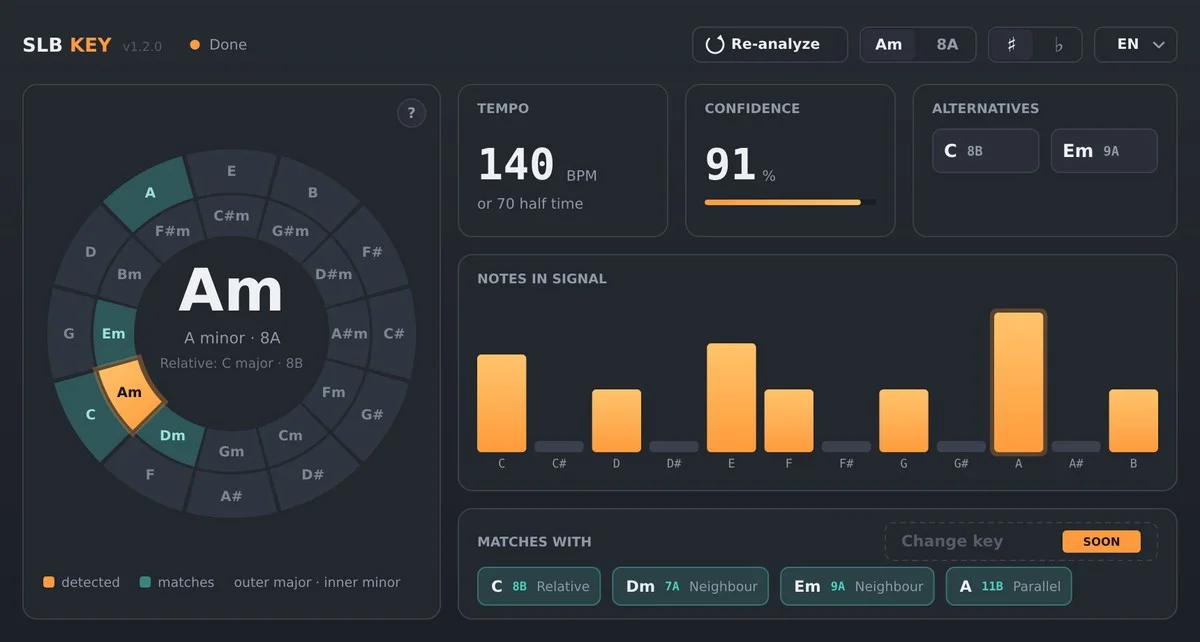Select flat accidental notation
The image size is (1200, 642).
click(x=1059, y=45)
